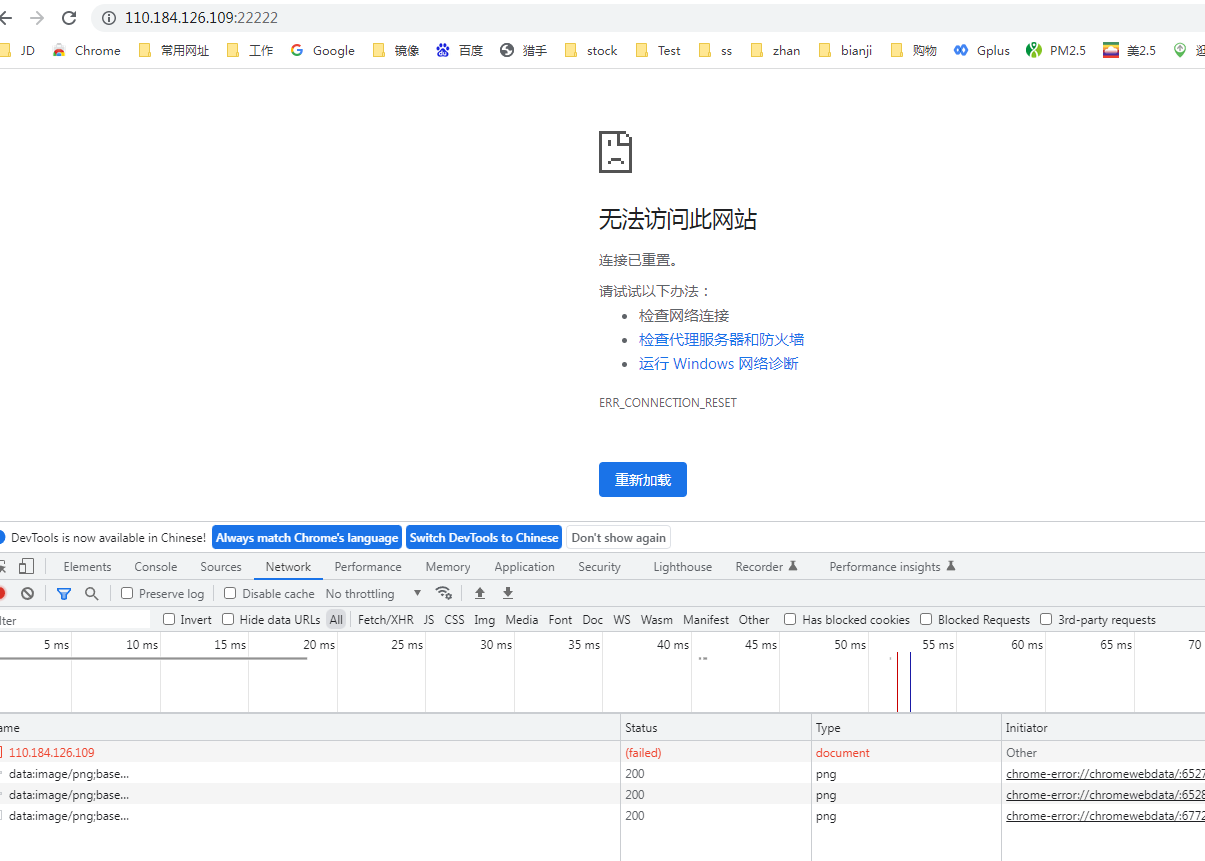This screenshot has width=1205, height=861.
Task: Go to the Lighthouse tab
Action: [x=683, y=566]
